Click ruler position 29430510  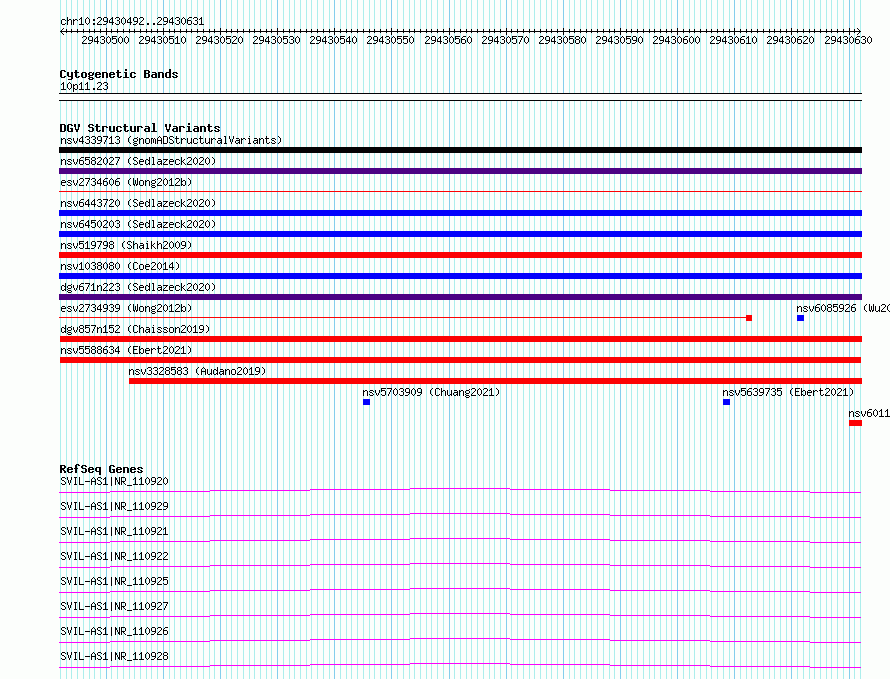(x=162, y=40)
